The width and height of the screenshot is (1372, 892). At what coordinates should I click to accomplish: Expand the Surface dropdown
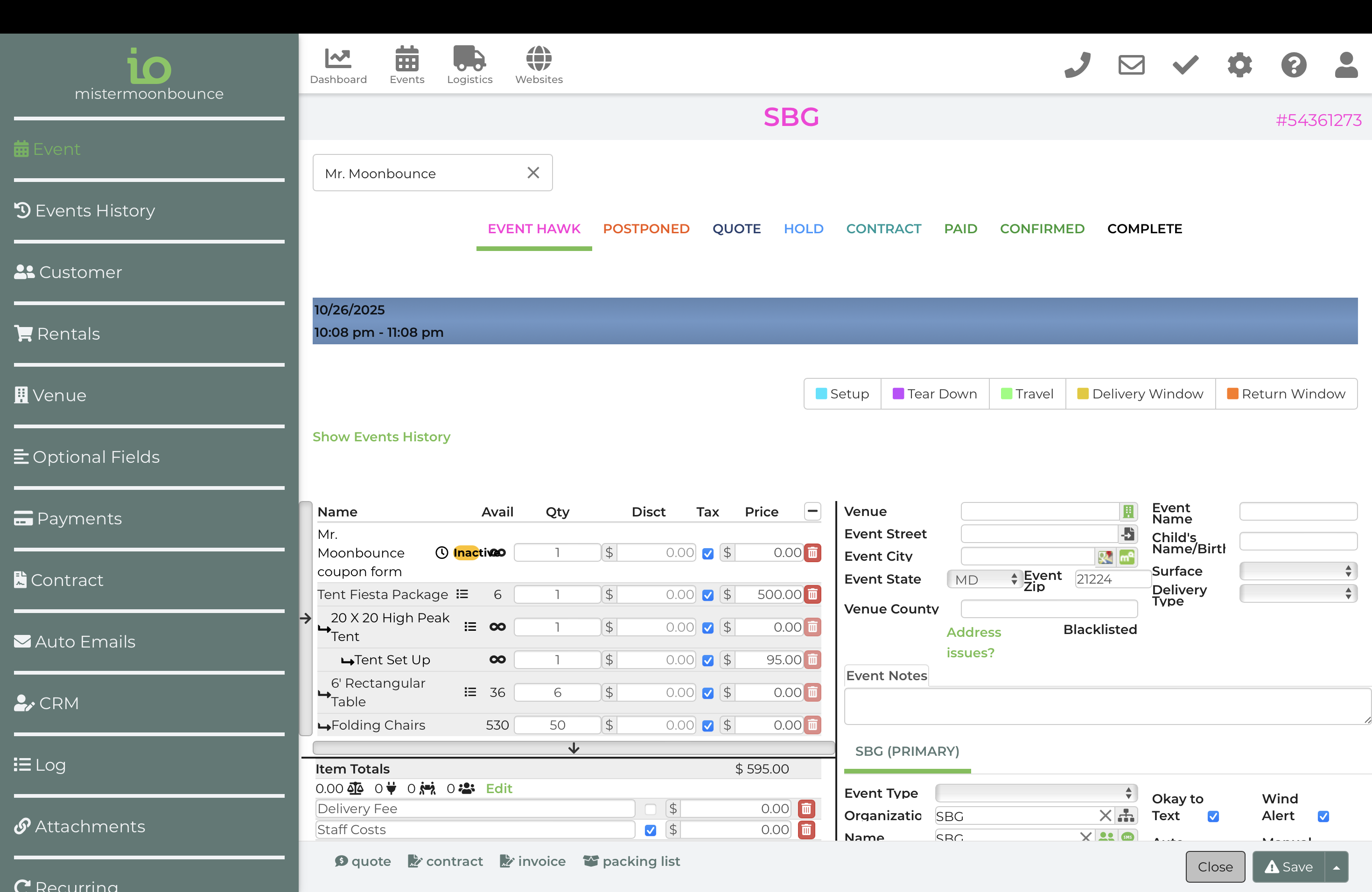click(1298, 571)
